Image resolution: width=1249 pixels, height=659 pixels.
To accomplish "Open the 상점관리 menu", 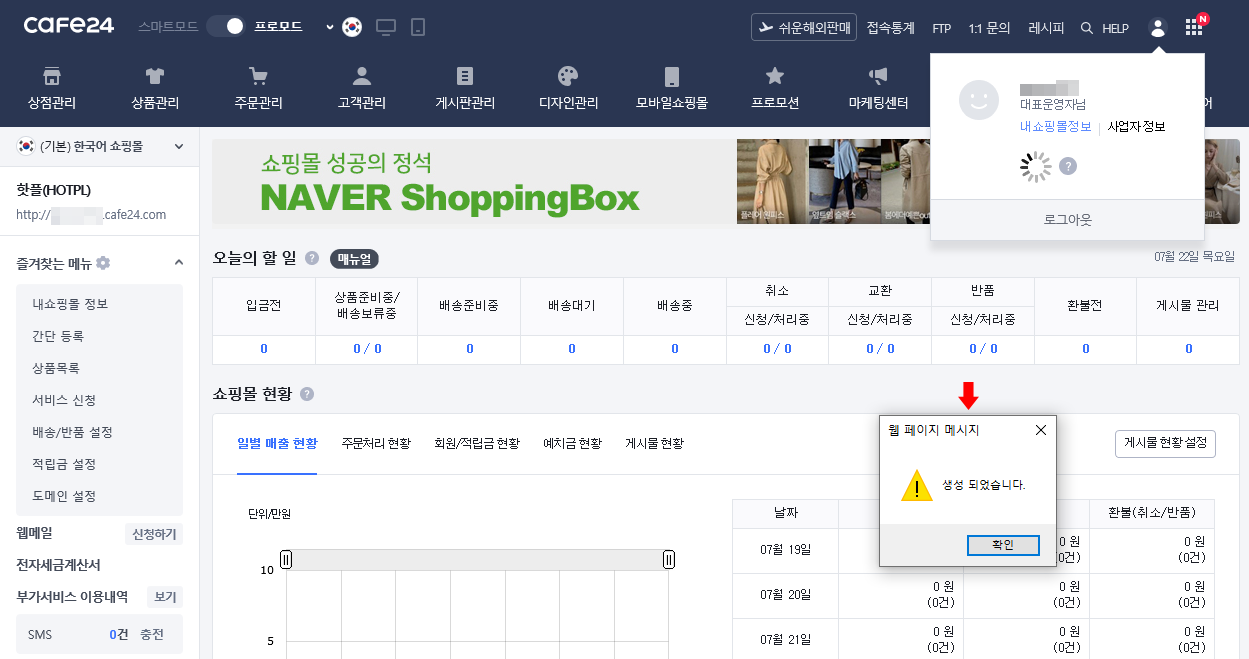I will pyautogui.click(x=52, y=88).
